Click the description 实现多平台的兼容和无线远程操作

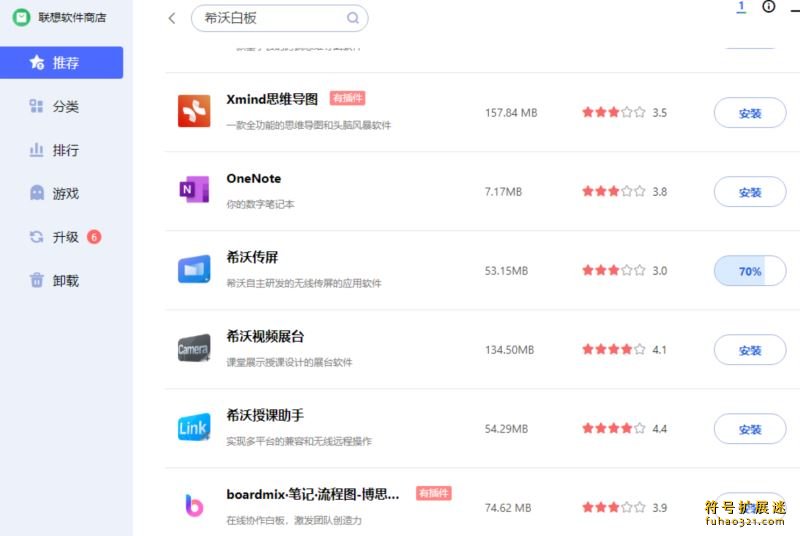point(299,441)
